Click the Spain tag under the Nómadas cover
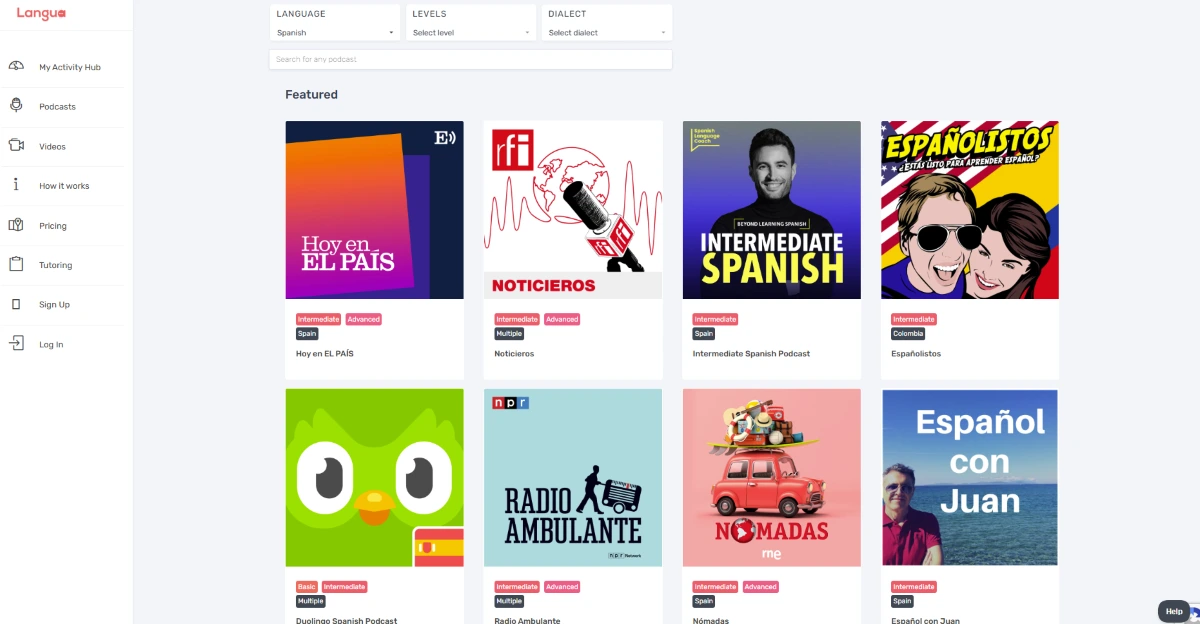This screenshot has height=624, width=1200. coord(704,601)
